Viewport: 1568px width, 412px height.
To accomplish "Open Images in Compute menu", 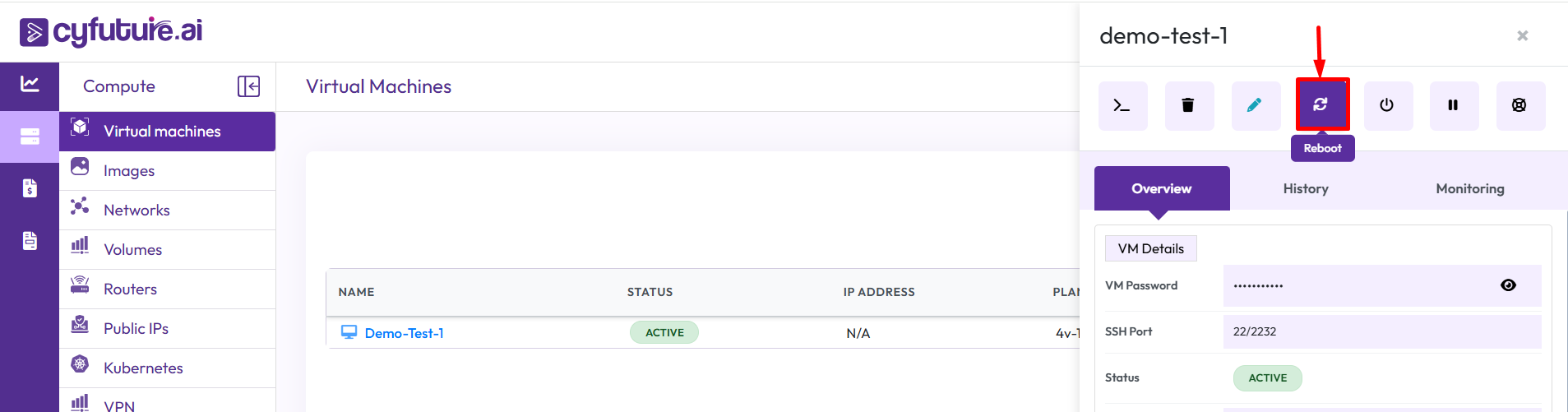I will [129, 171].
